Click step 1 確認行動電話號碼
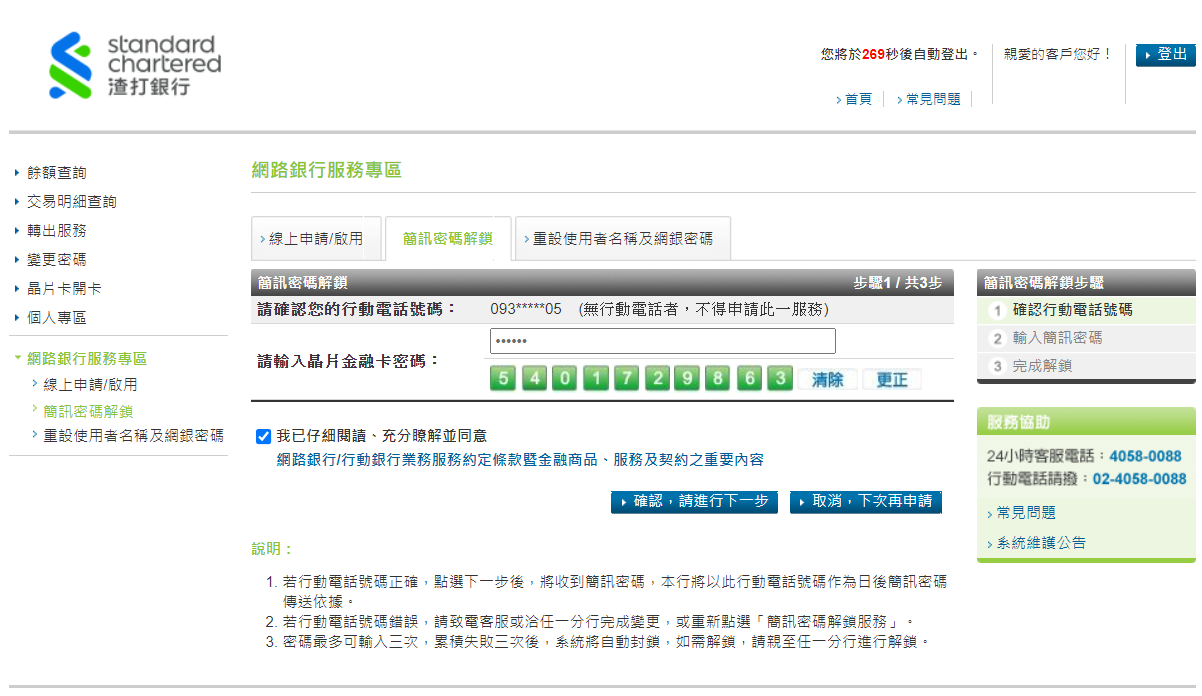 tap(1085, 310)
